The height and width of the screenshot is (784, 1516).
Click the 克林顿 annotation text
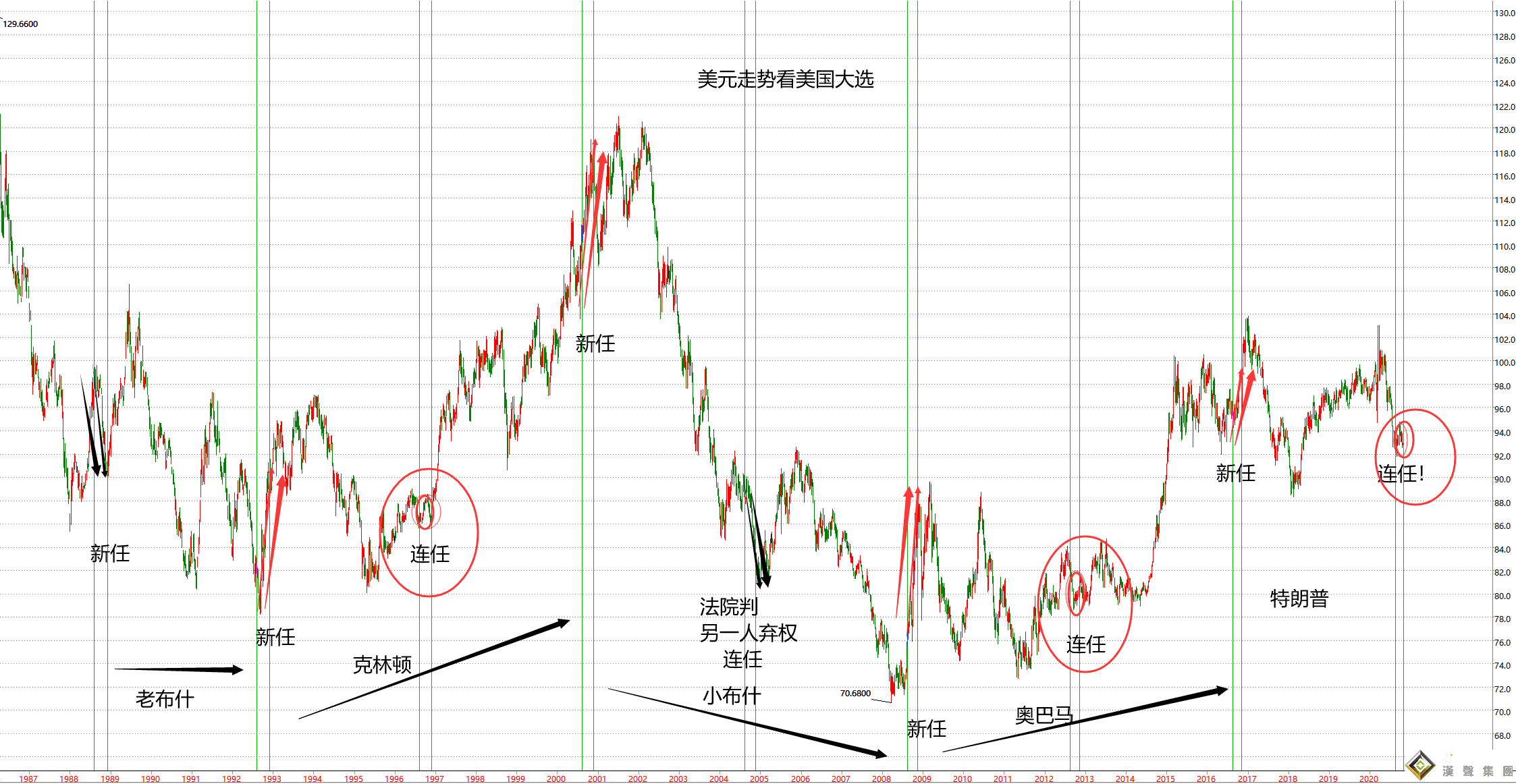(382, 665)
